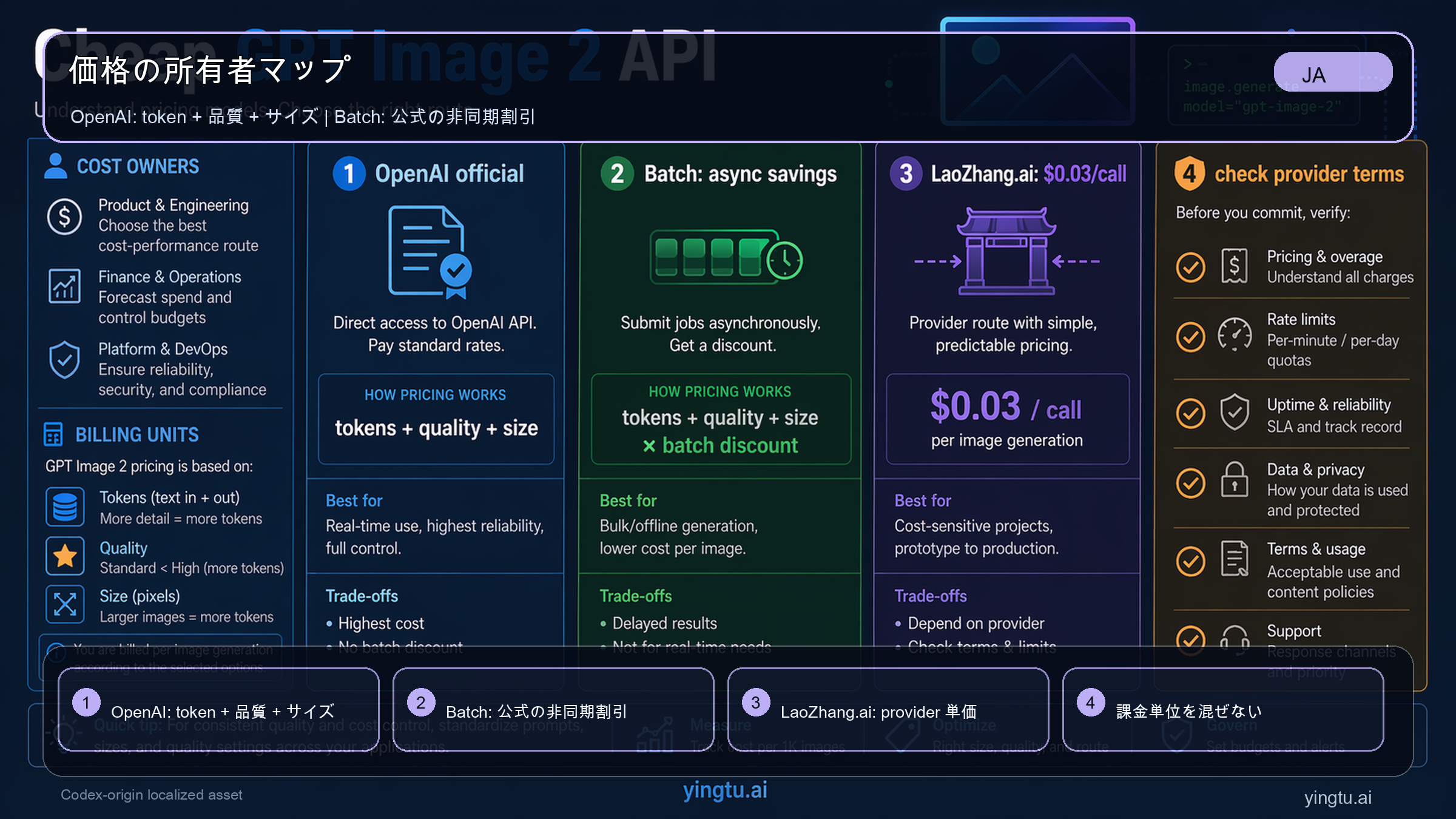Select the Product & Engineering dollar icon
Viewport: 1456px width, 819px height.
click(65, 217)
